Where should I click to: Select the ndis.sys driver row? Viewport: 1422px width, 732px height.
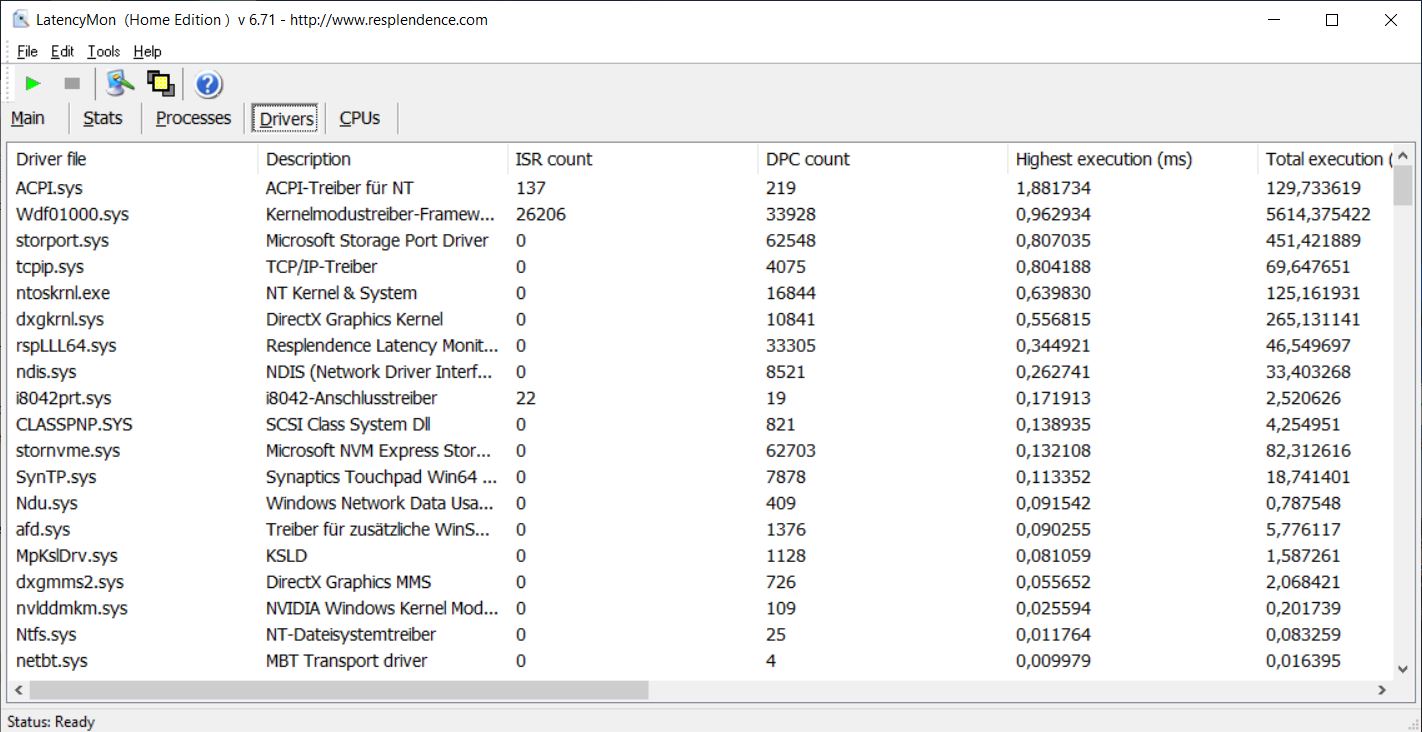click(700, 372)
